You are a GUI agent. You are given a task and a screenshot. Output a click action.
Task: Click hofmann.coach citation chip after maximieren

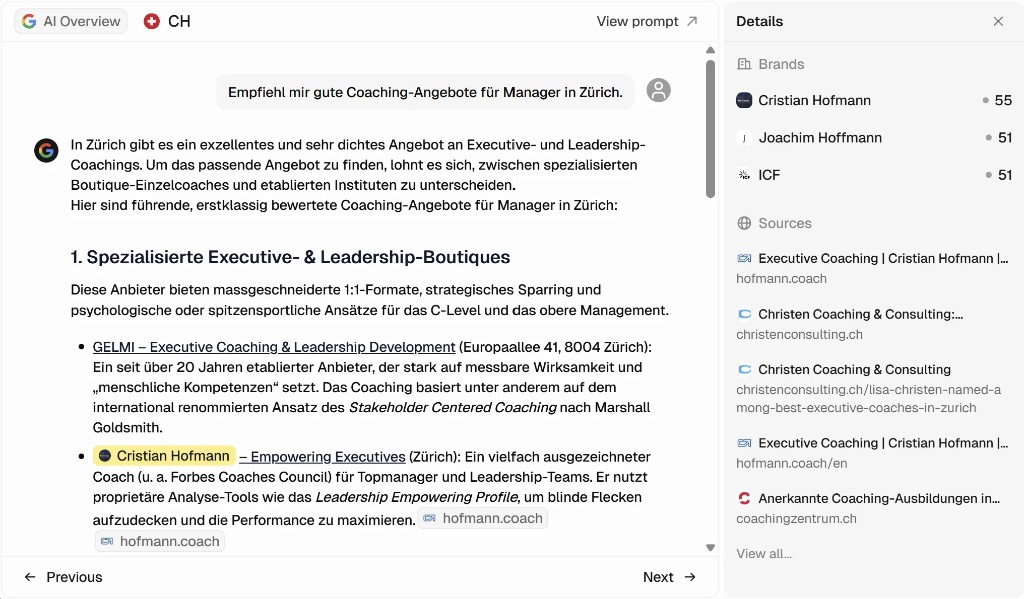483,519
